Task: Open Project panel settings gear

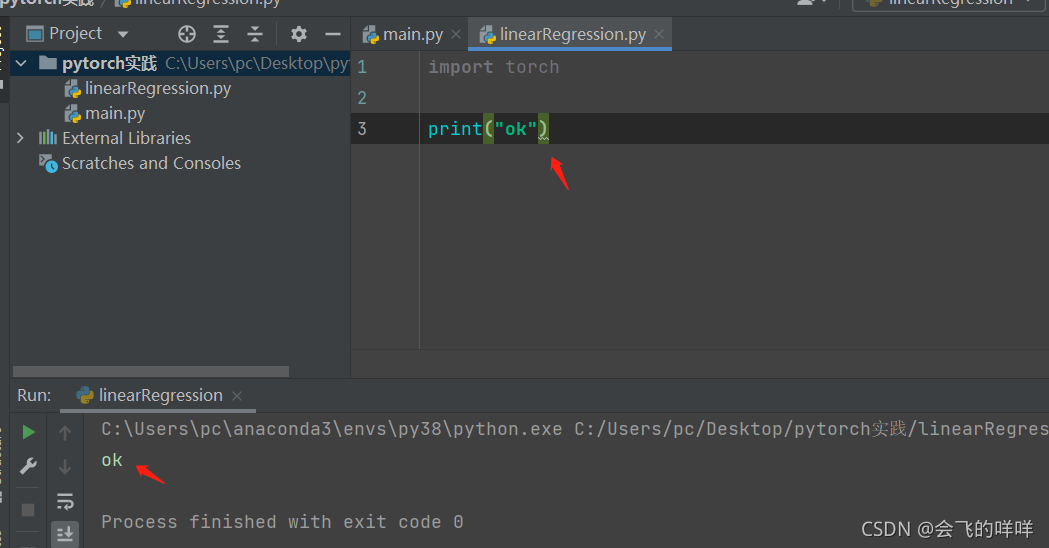Action: (299, 34)
